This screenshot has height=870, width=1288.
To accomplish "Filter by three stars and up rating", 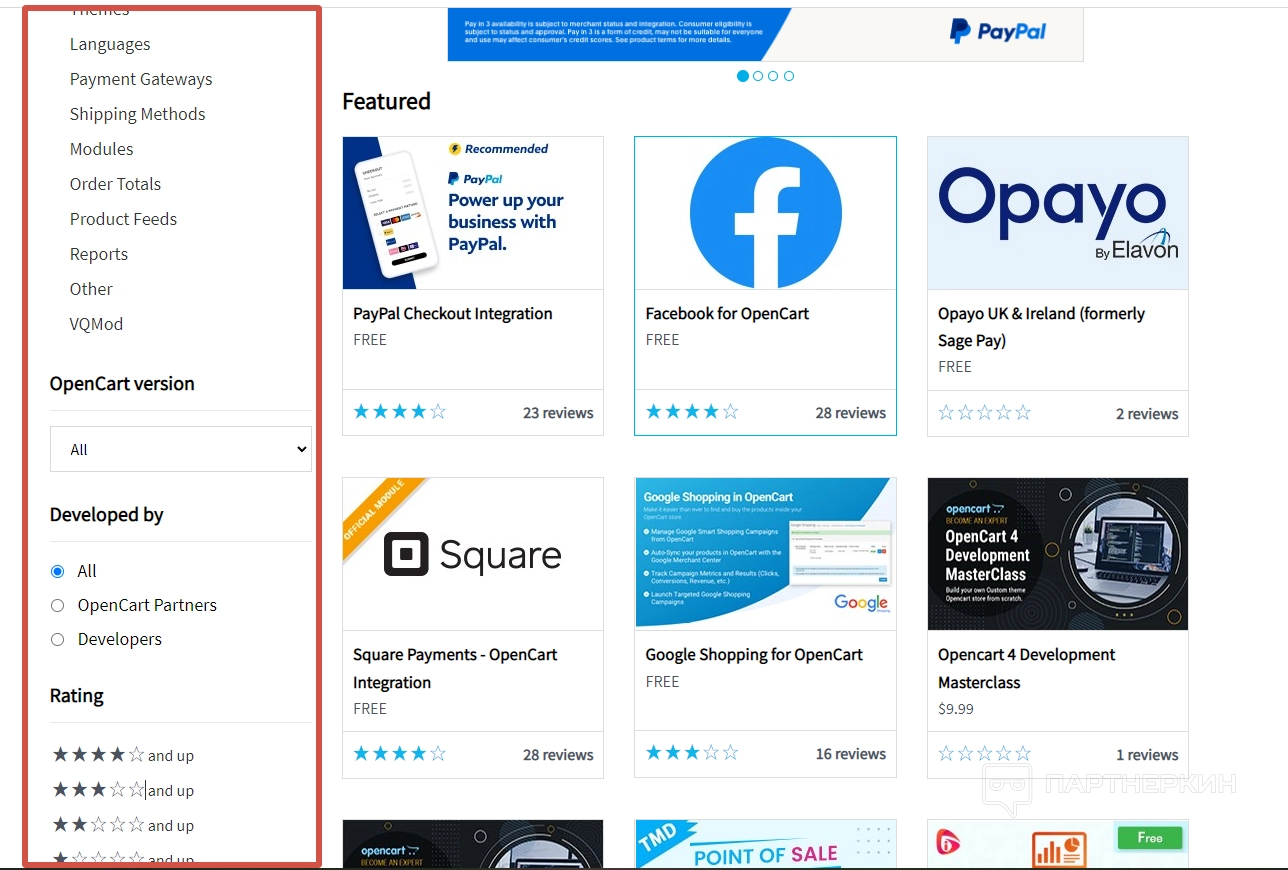I will click(123, 790).
